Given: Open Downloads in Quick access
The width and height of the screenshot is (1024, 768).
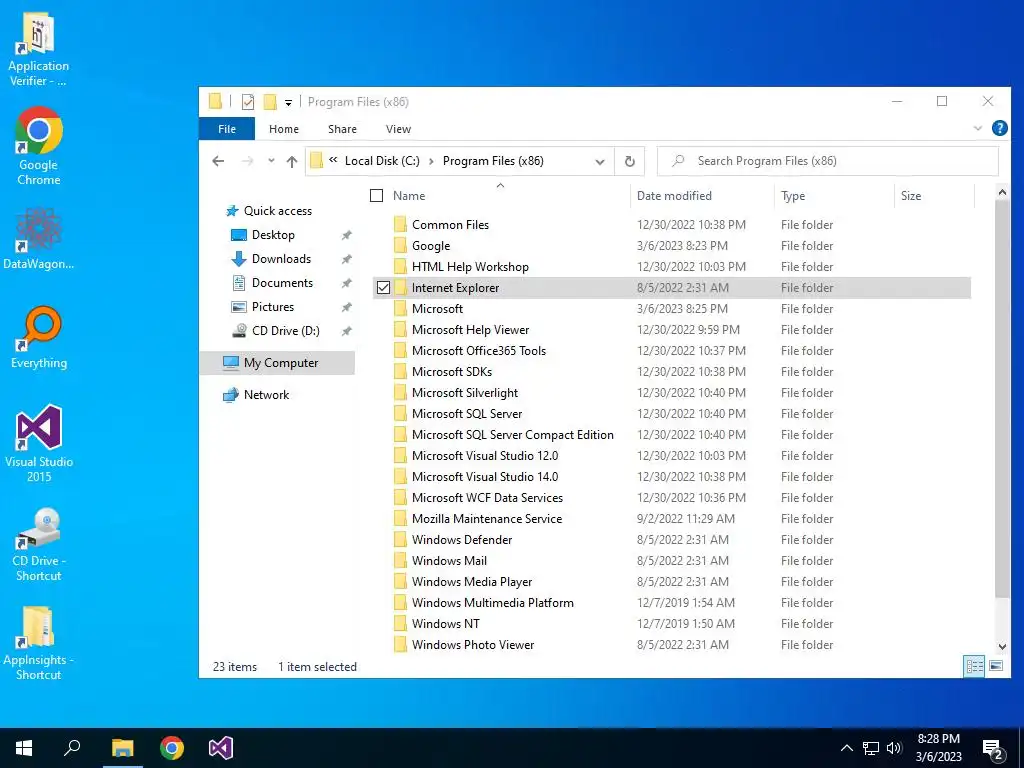Looking at the screenshot, I should pyautogui.click(x=272, y=259).
